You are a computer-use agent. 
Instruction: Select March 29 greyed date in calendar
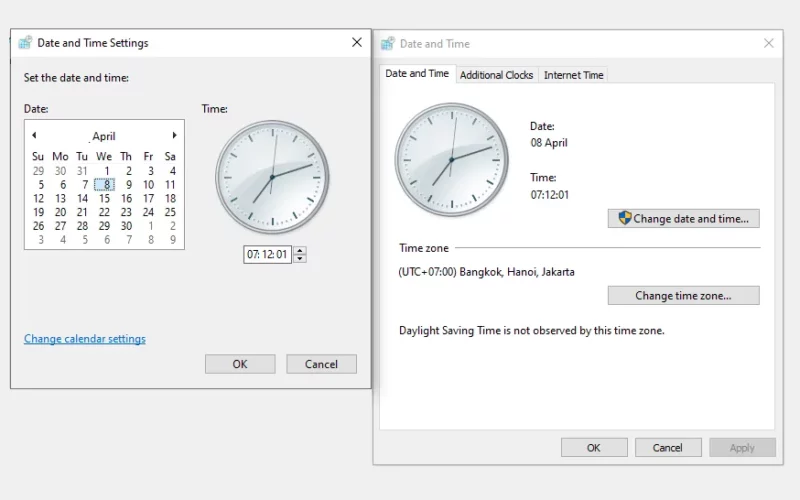tap(38, 171)
